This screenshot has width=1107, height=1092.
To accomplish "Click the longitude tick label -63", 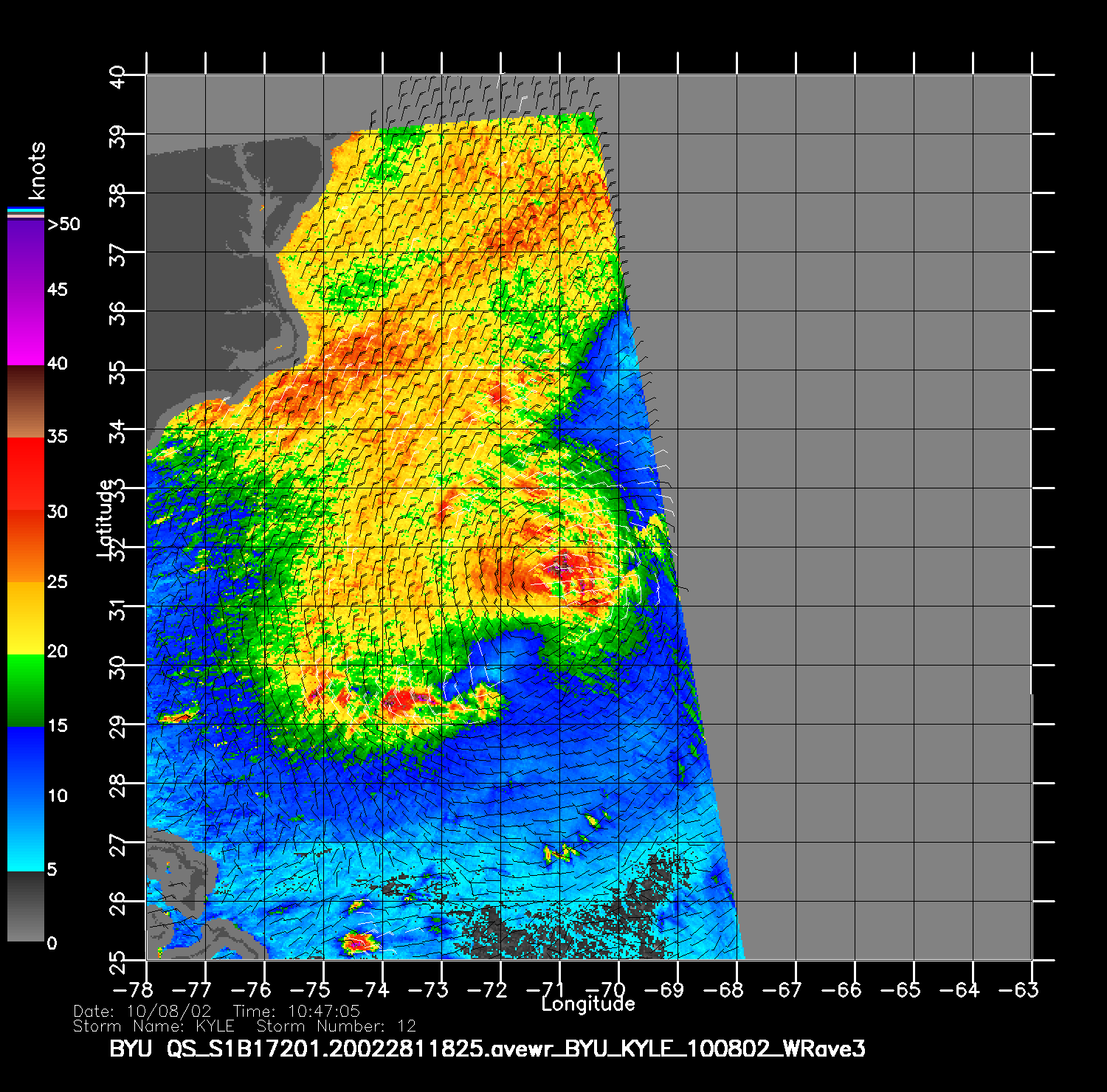I will point(1018,989).
